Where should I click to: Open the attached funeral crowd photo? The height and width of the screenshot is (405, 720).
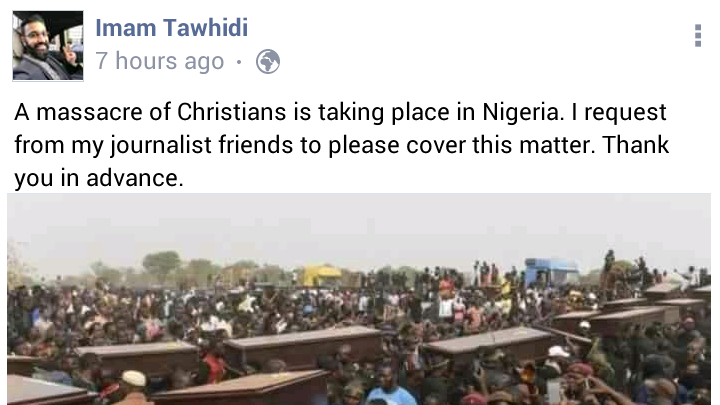[x=359, y=299]
